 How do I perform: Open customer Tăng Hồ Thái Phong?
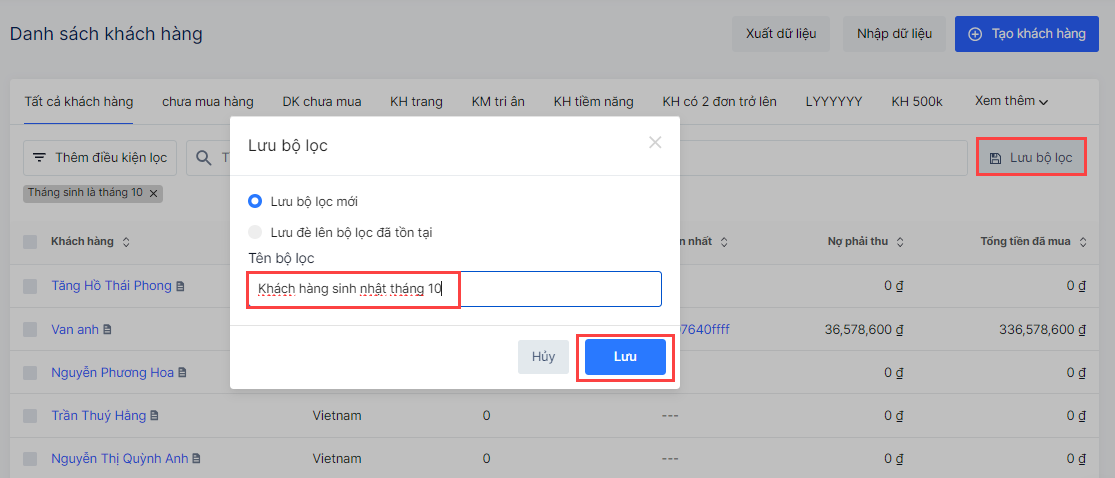112,286
